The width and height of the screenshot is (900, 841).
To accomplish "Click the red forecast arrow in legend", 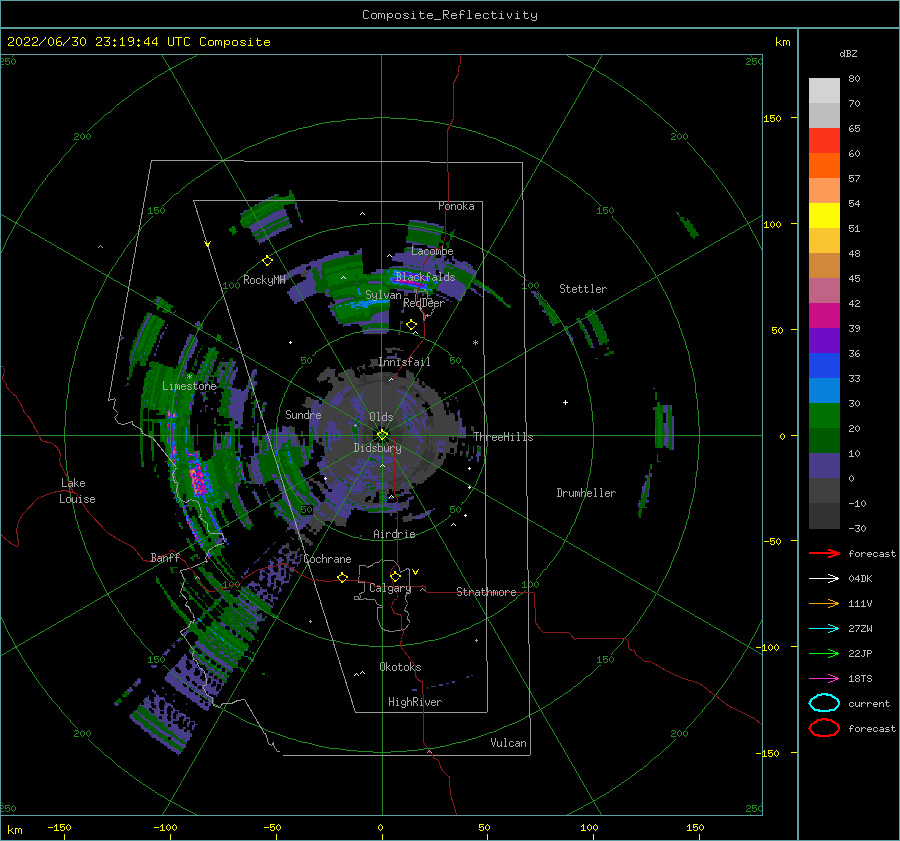I will [824, 553].
